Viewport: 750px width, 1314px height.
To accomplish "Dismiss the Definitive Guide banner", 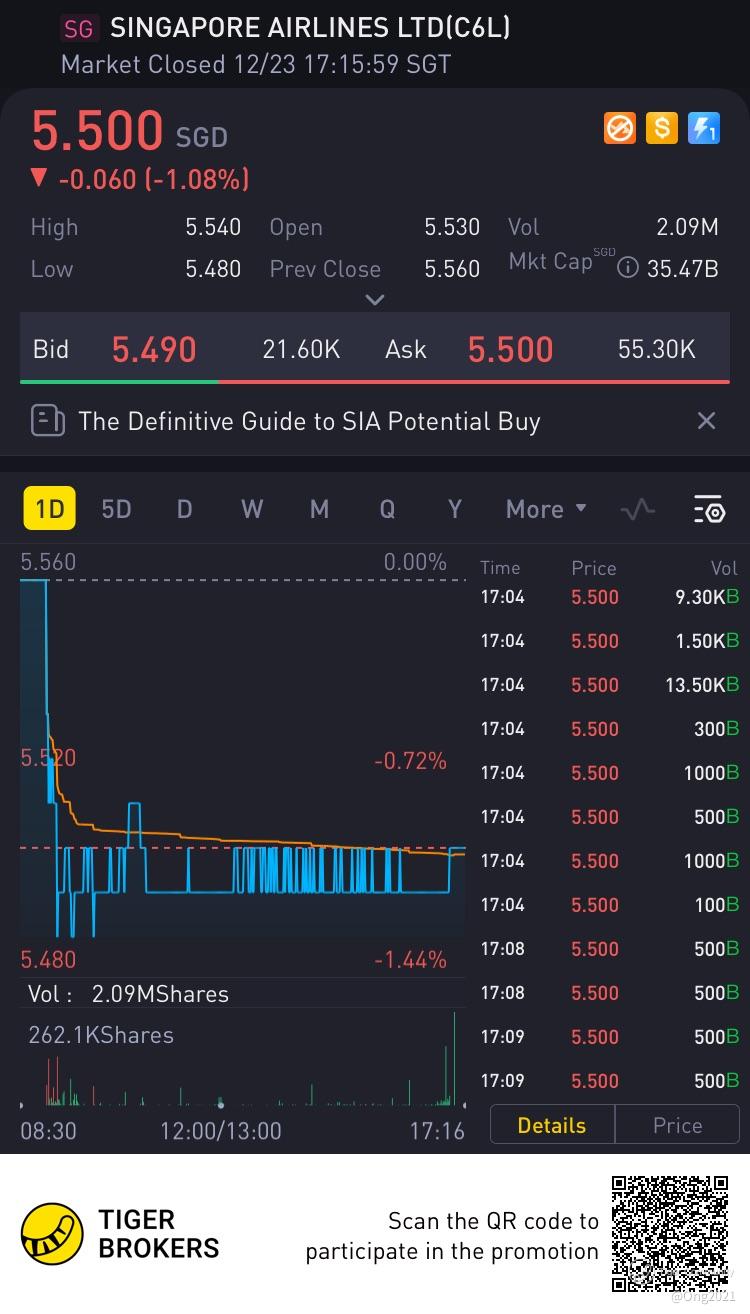I will [706, 421].
